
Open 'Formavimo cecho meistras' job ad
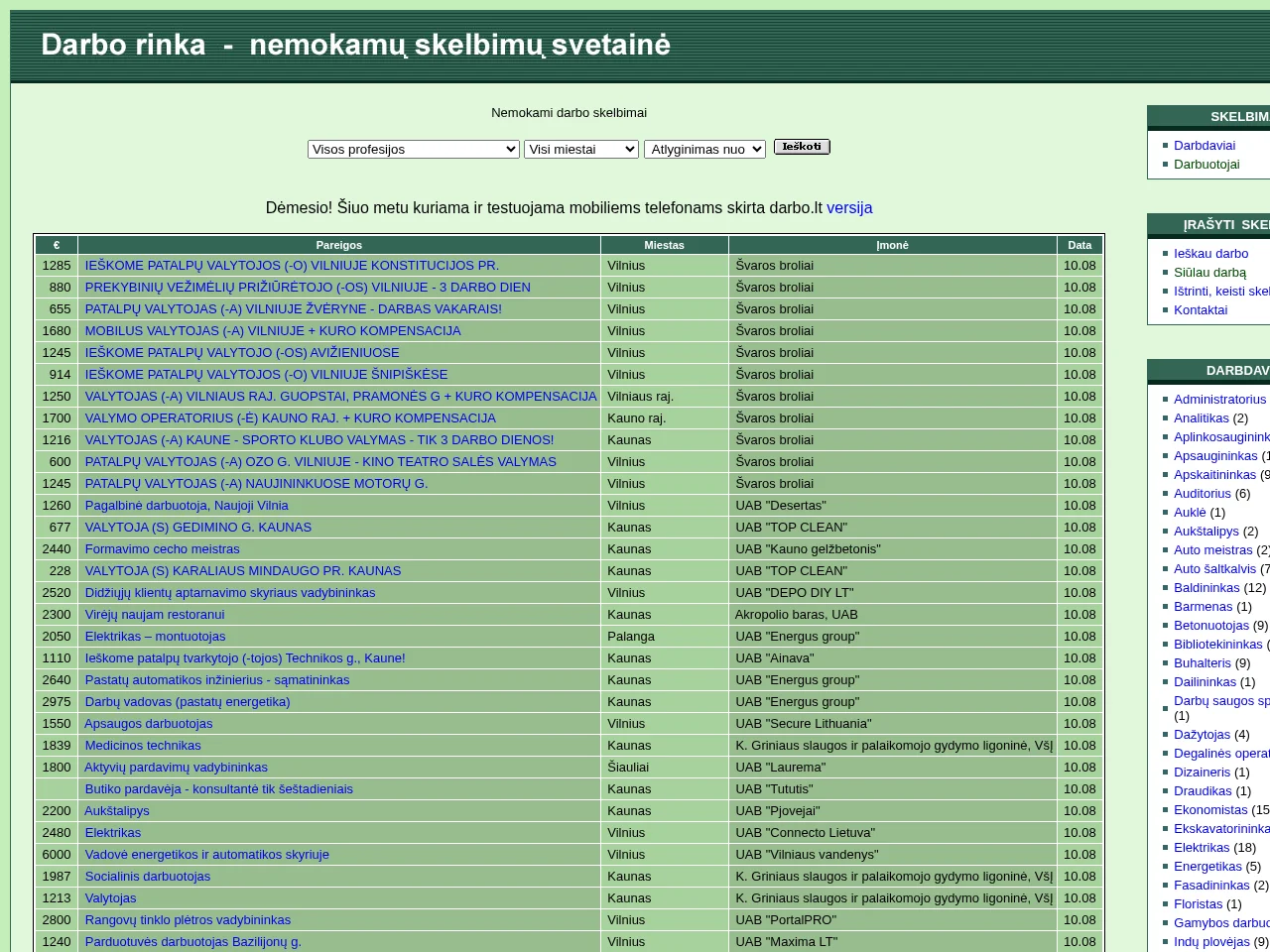(163, 549)
